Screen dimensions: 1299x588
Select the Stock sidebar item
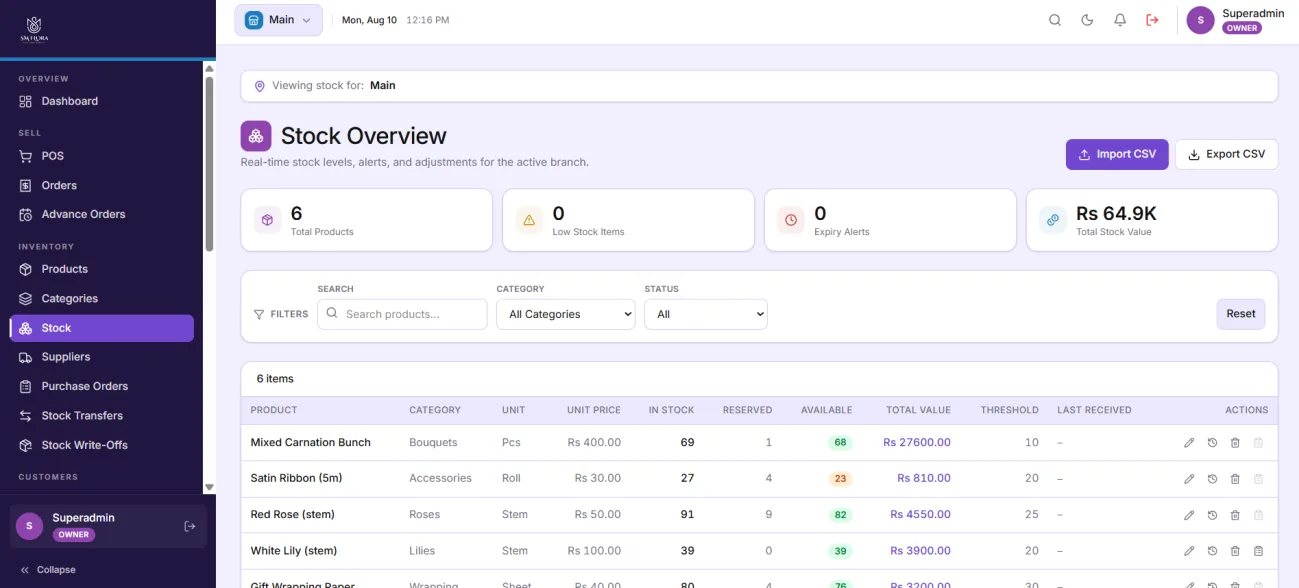(x=101, y=328)
